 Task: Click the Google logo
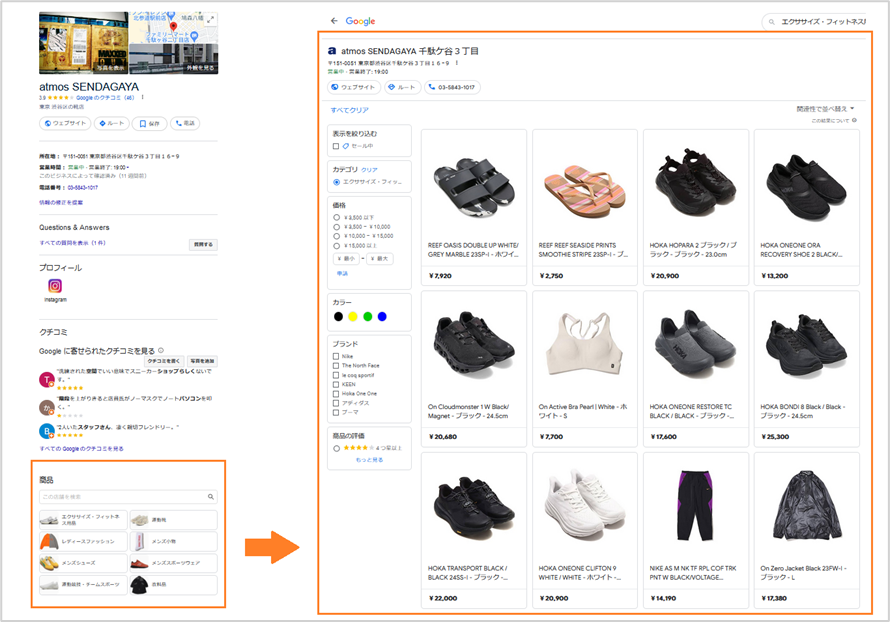pos(360,21)
